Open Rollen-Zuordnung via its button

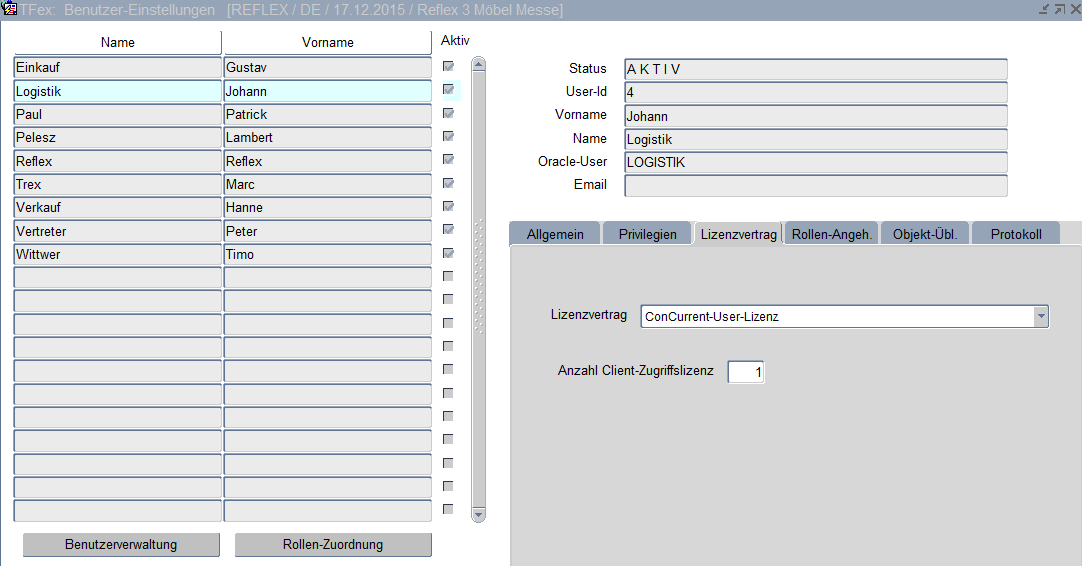pyautogui.click(x=333, y=545)
